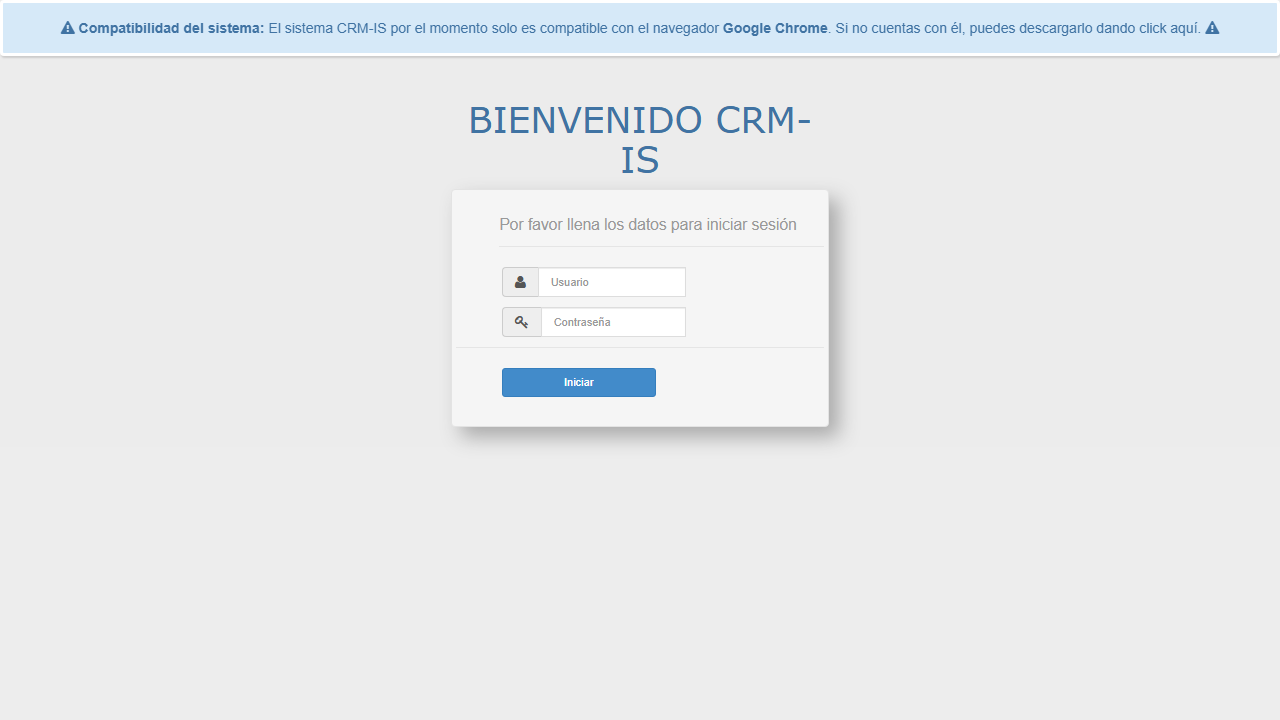Click the word 'sesión' in the login prompt

tap(772, 224)
